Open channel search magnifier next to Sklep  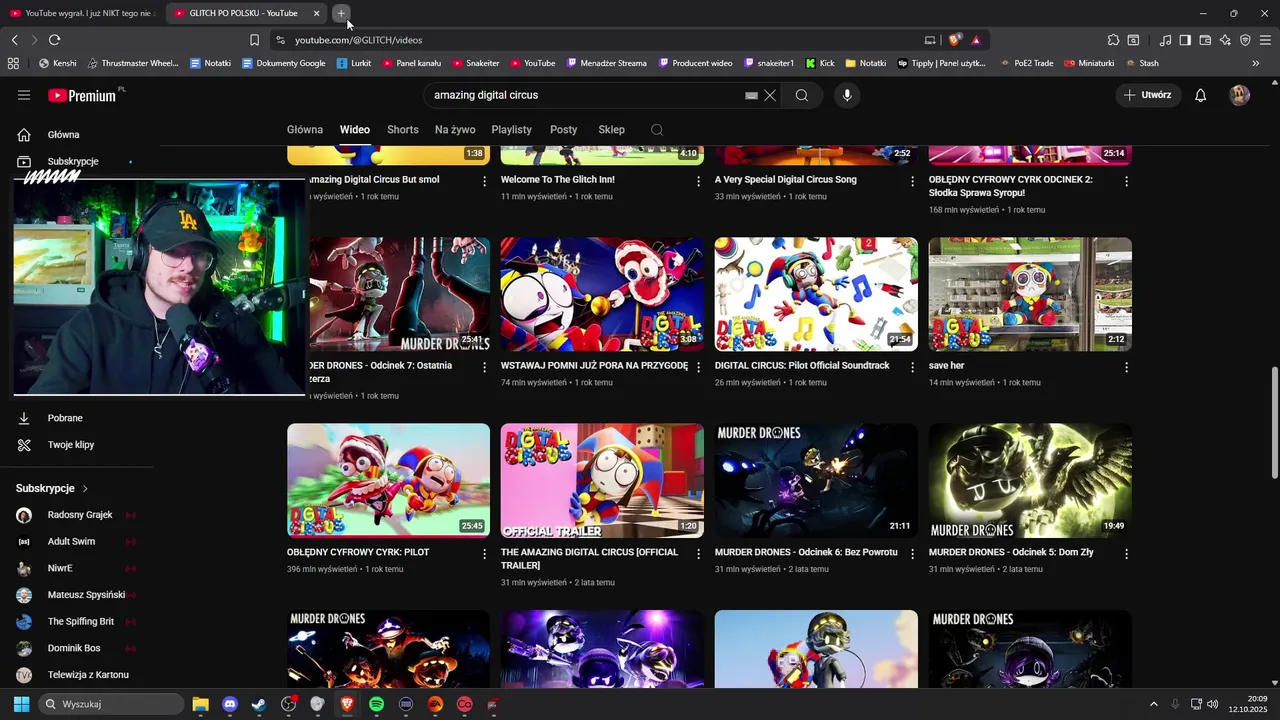click(x=657, y=130)
